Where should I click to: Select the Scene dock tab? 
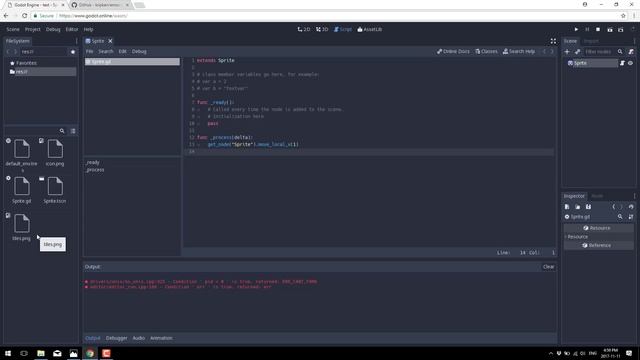(571, 41)
